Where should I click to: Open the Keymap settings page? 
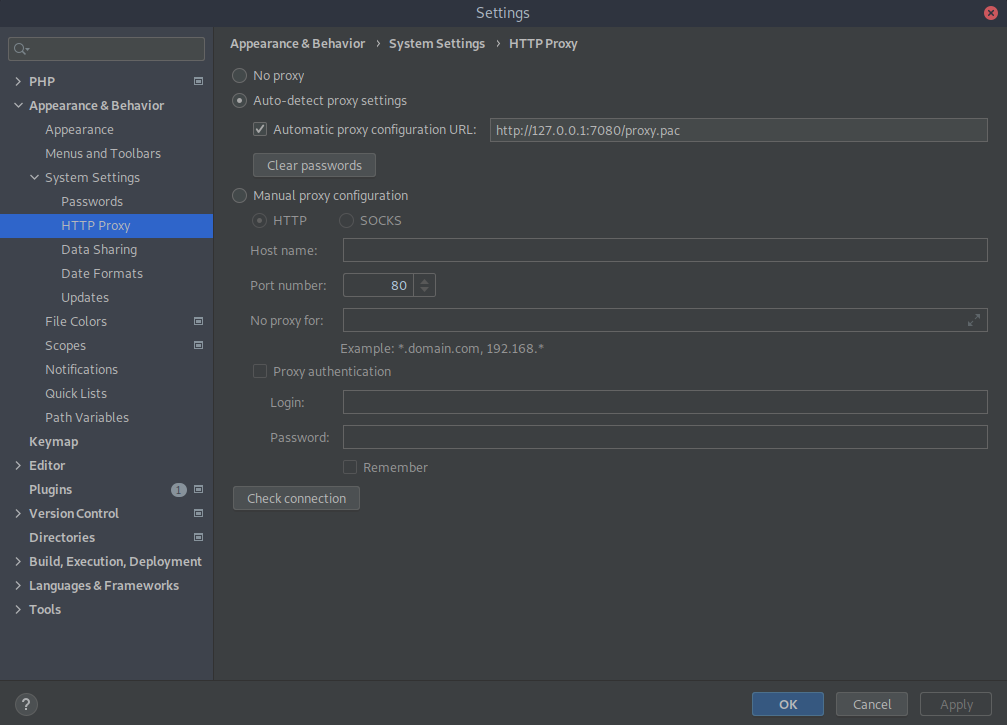(53, 442)
